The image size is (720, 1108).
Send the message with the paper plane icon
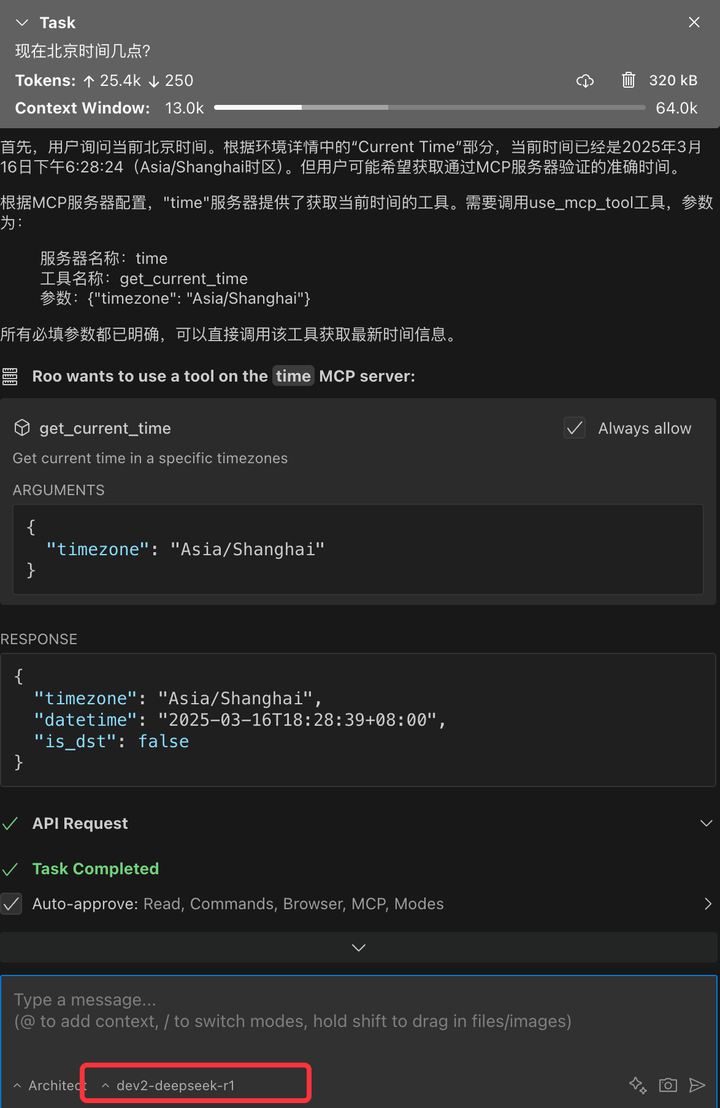697,1085
